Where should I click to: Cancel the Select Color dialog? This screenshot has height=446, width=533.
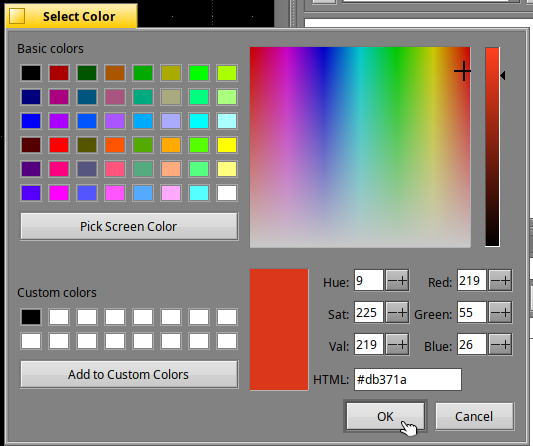[x=475, y=416]
